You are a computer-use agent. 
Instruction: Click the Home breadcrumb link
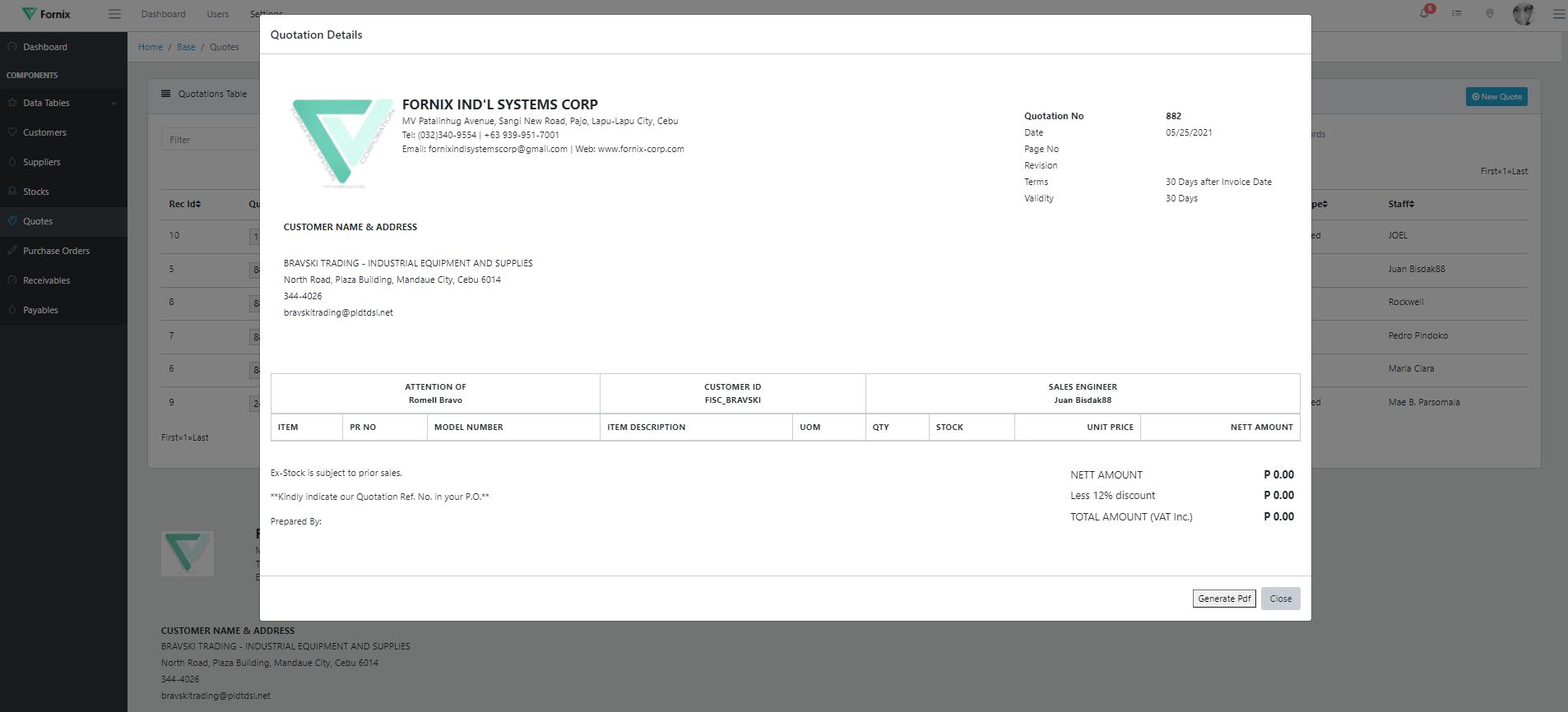click(151, 47)
